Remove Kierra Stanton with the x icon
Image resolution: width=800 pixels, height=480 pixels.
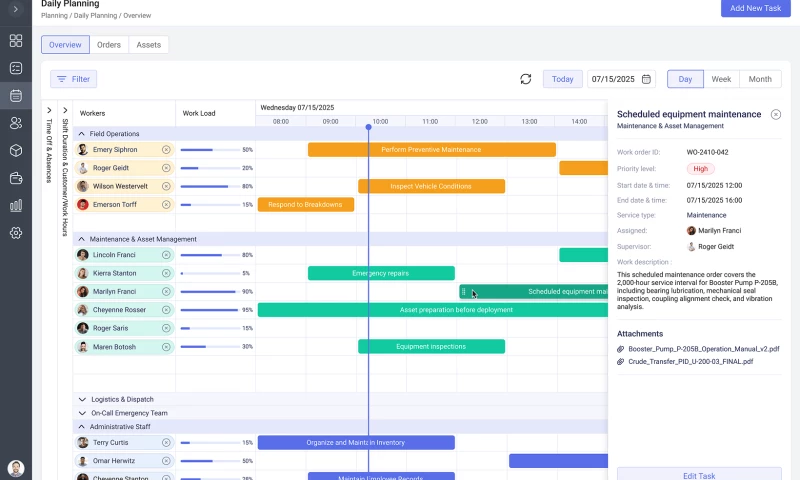pos(166,273)
